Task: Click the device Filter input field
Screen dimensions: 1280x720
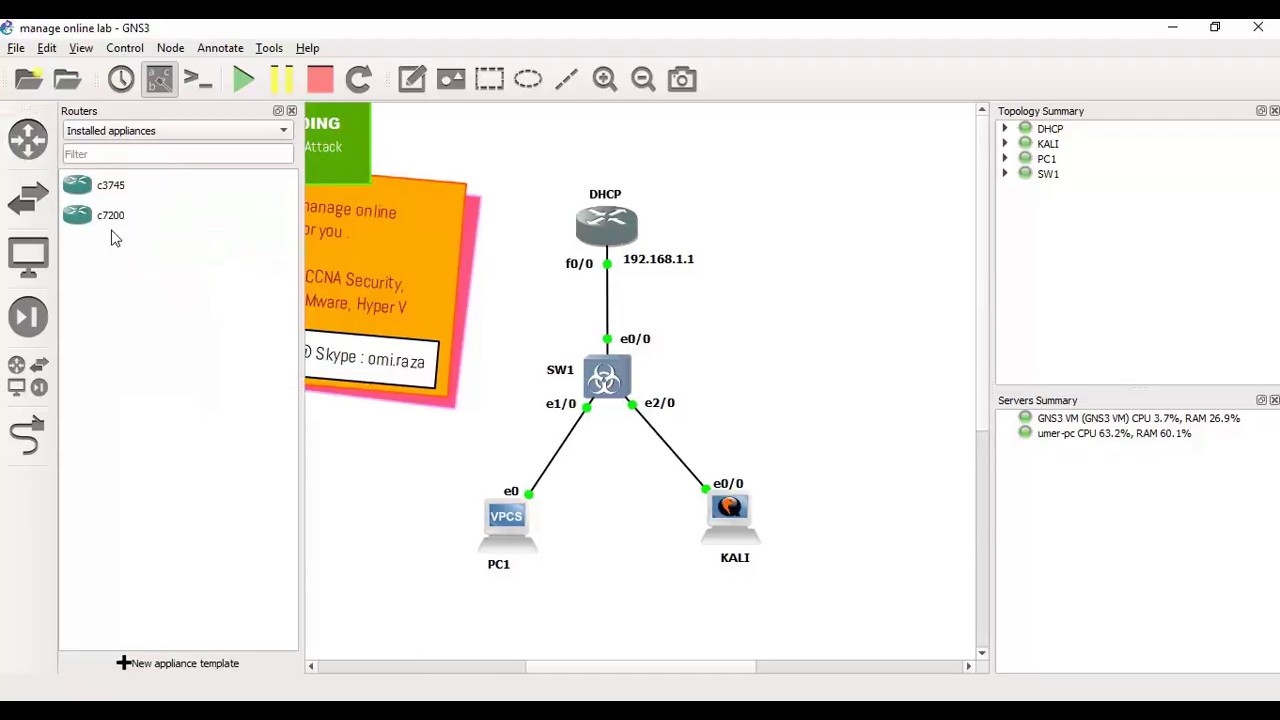Action: [178, 154]
